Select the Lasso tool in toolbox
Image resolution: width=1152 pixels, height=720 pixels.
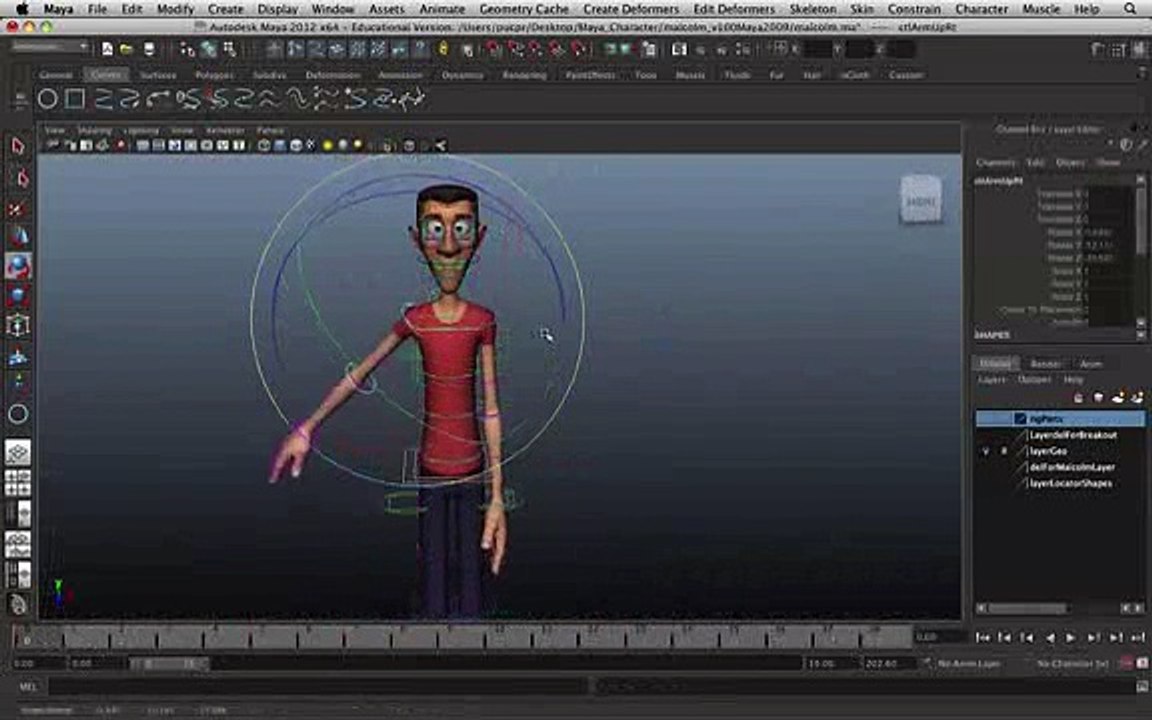pyautogui.click(x=21, y=179)
